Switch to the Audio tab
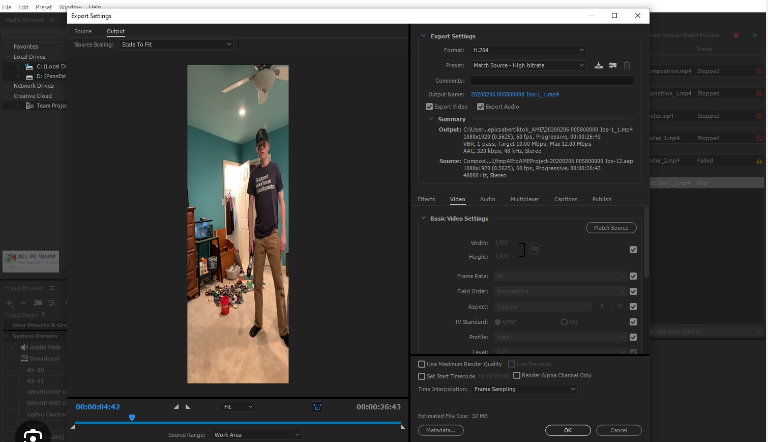768x442 pixels. coord(487,199)
